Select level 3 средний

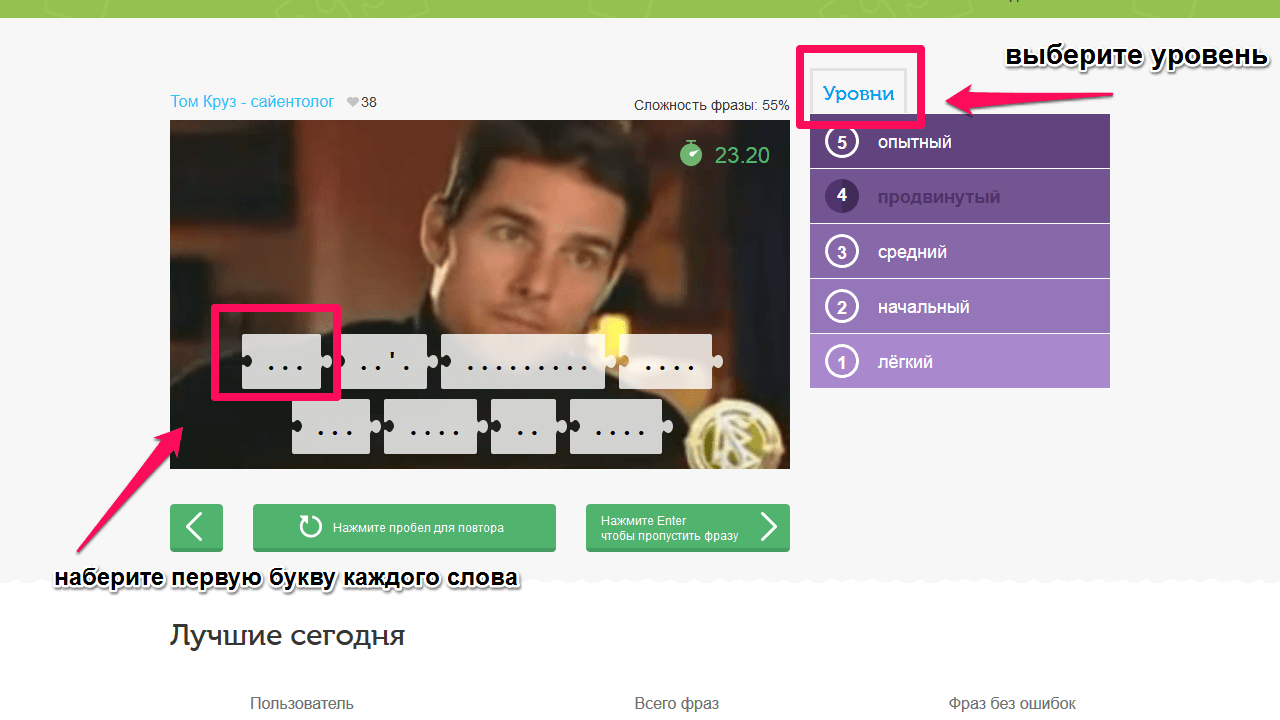click(x=960, y=251)
